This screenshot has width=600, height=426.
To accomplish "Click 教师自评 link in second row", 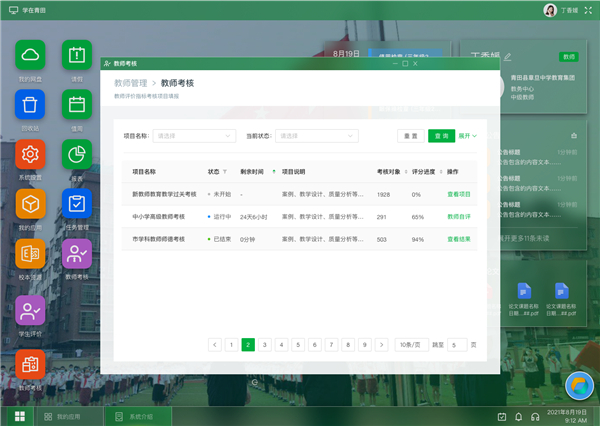I will coord(458,216).
